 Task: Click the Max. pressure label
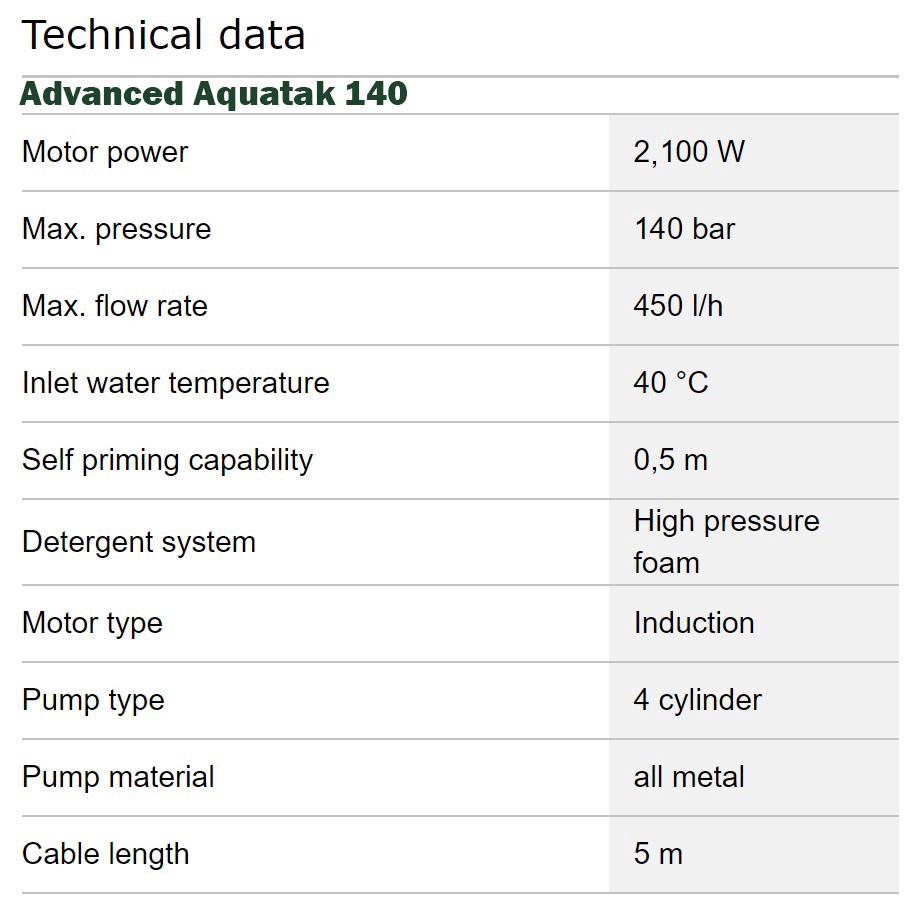(x=117, y=229)
